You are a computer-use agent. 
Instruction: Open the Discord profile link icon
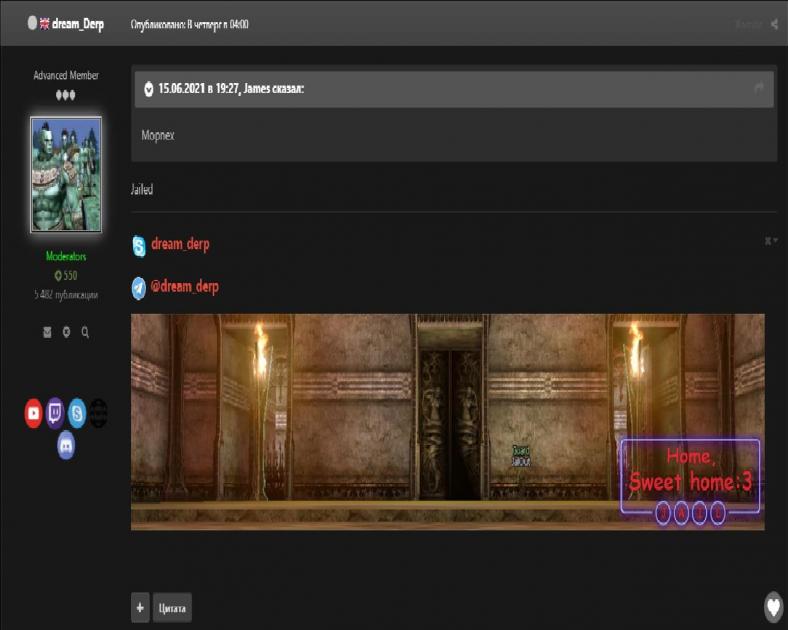tap(66, 443)
